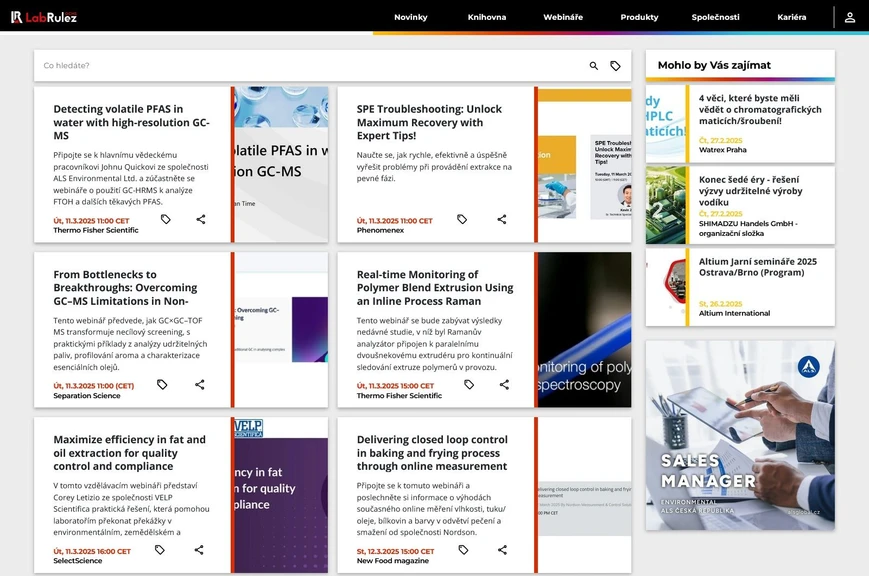The width and height of the screenshot is (869, 576).
Task: Share the Real-time Monitoring Raman webinar
Action: 504,384
